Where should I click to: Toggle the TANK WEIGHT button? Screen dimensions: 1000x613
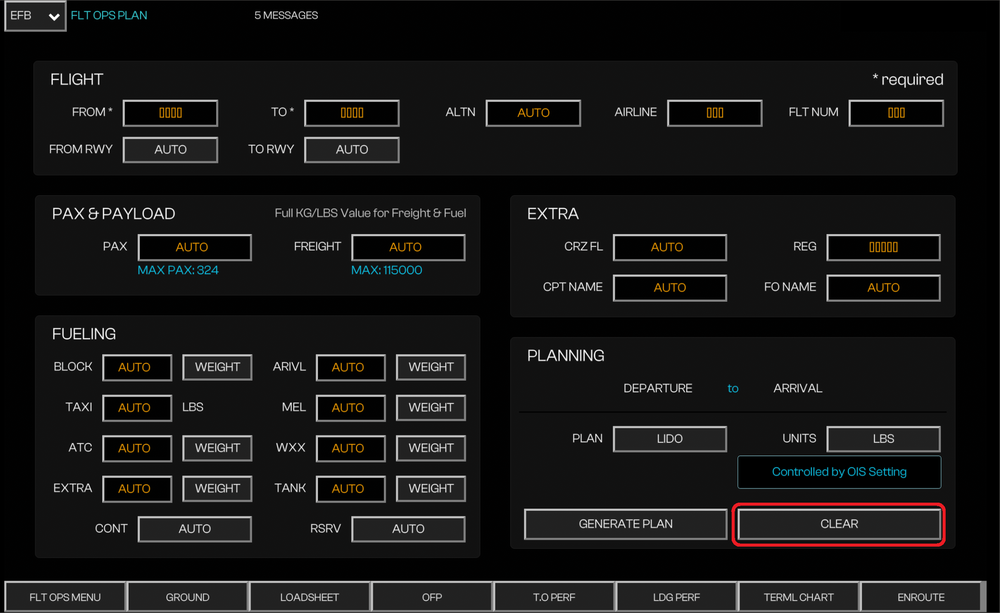click(x=431, y=488)
